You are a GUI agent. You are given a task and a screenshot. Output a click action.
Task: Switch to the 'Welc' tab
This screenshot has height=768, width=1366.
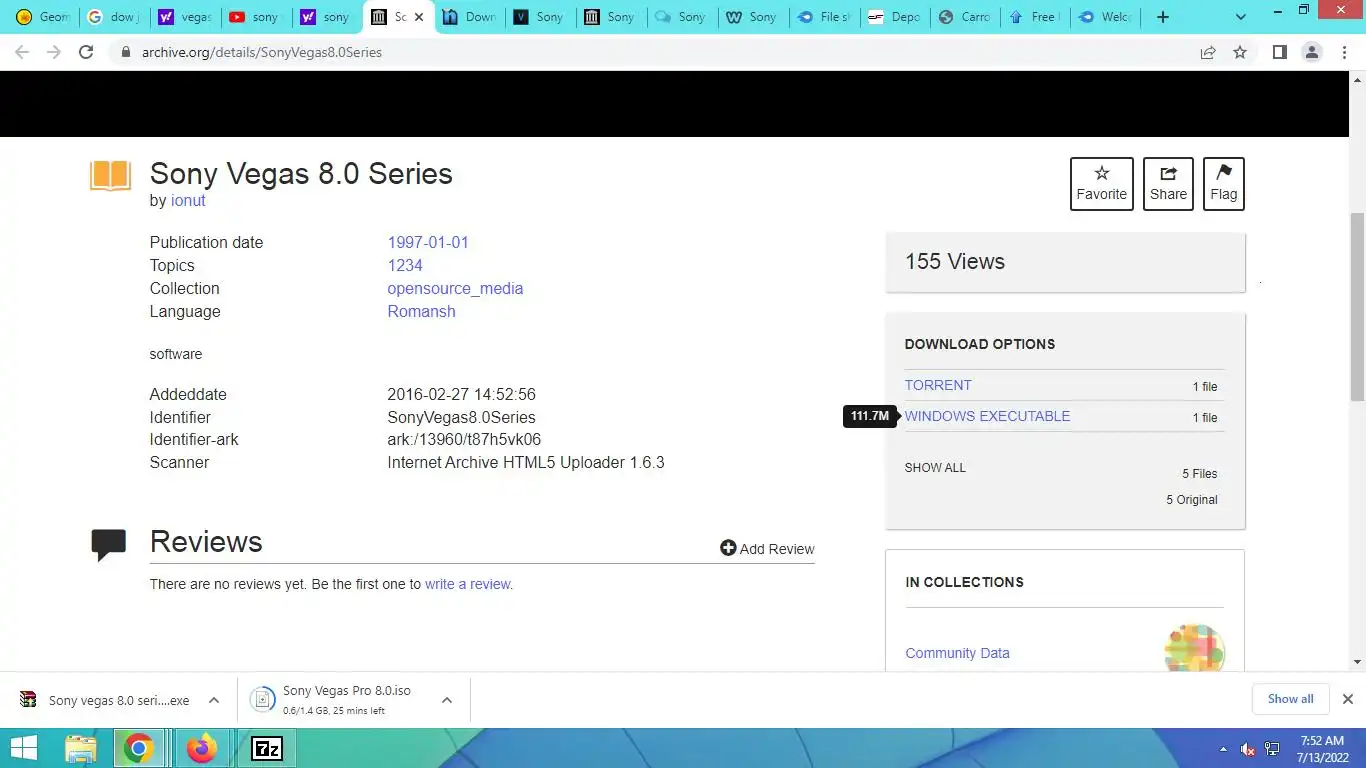tap(1108, 17)
